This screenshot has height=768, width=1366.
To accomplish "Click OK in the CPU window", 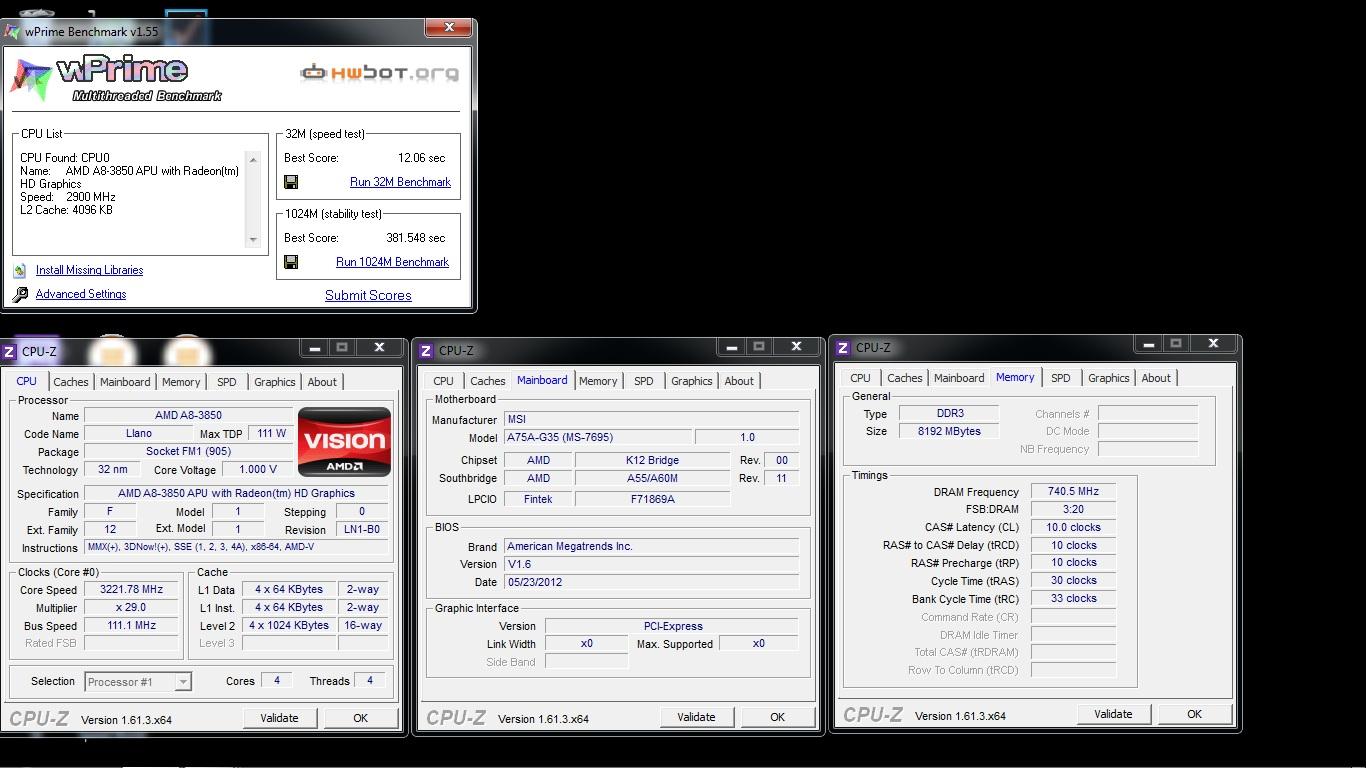I will (x=360, y=718).
